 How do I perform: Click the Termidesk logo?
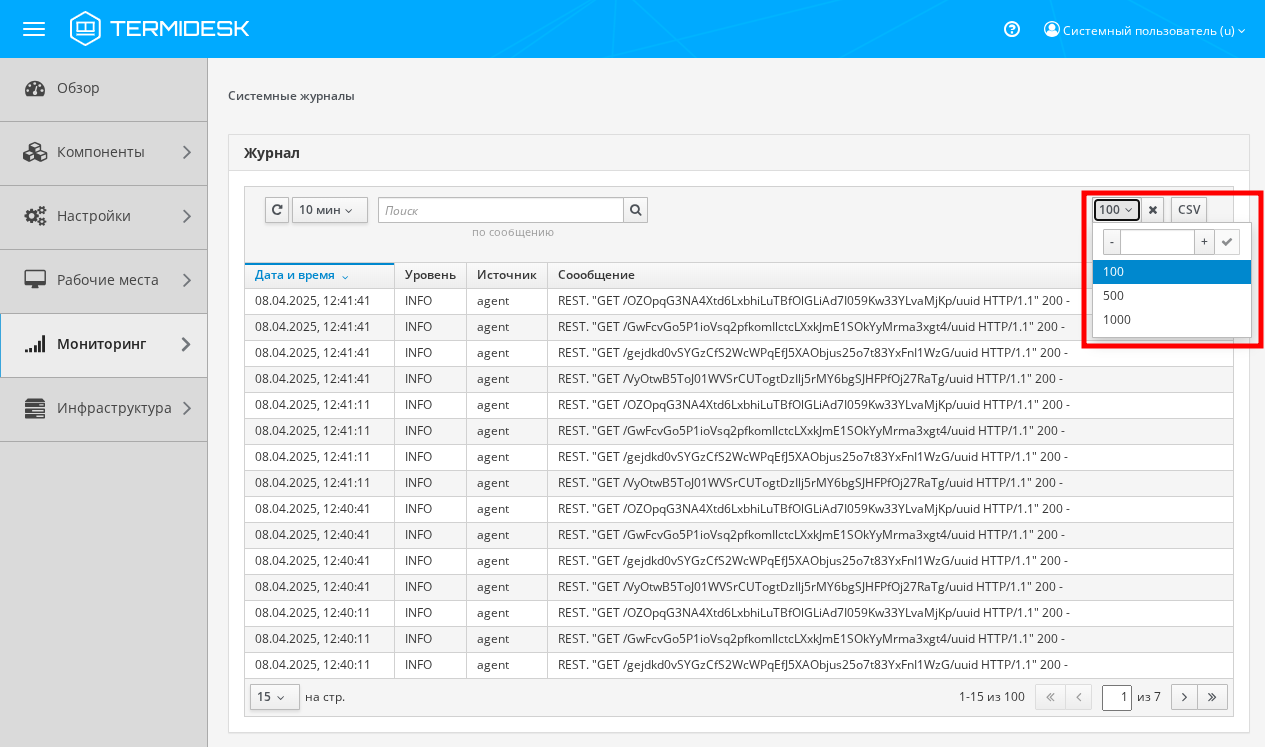click(x=160, y=29)
